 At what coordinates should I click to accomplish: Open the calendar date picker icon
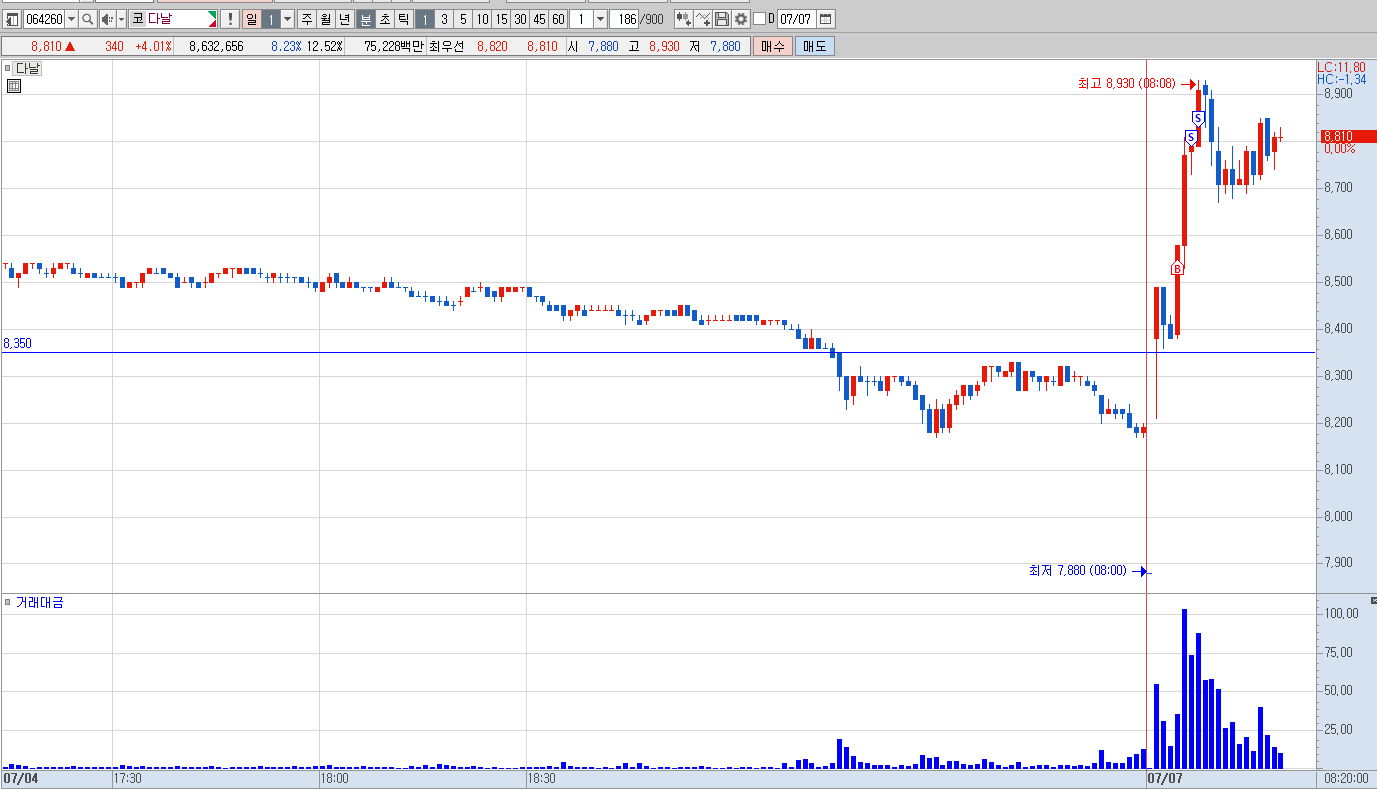pos(826,19)
